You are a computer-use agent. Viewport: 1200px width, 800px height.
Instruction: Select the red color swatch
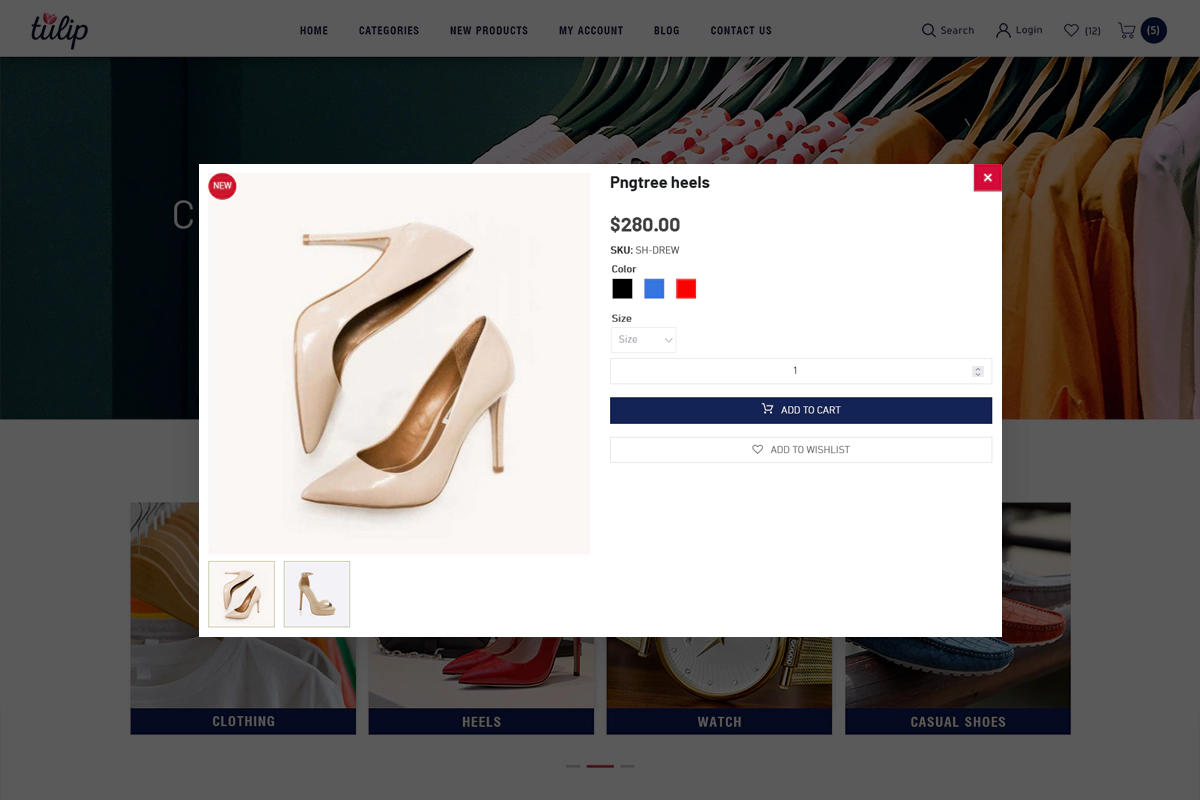tap(686, 289)
